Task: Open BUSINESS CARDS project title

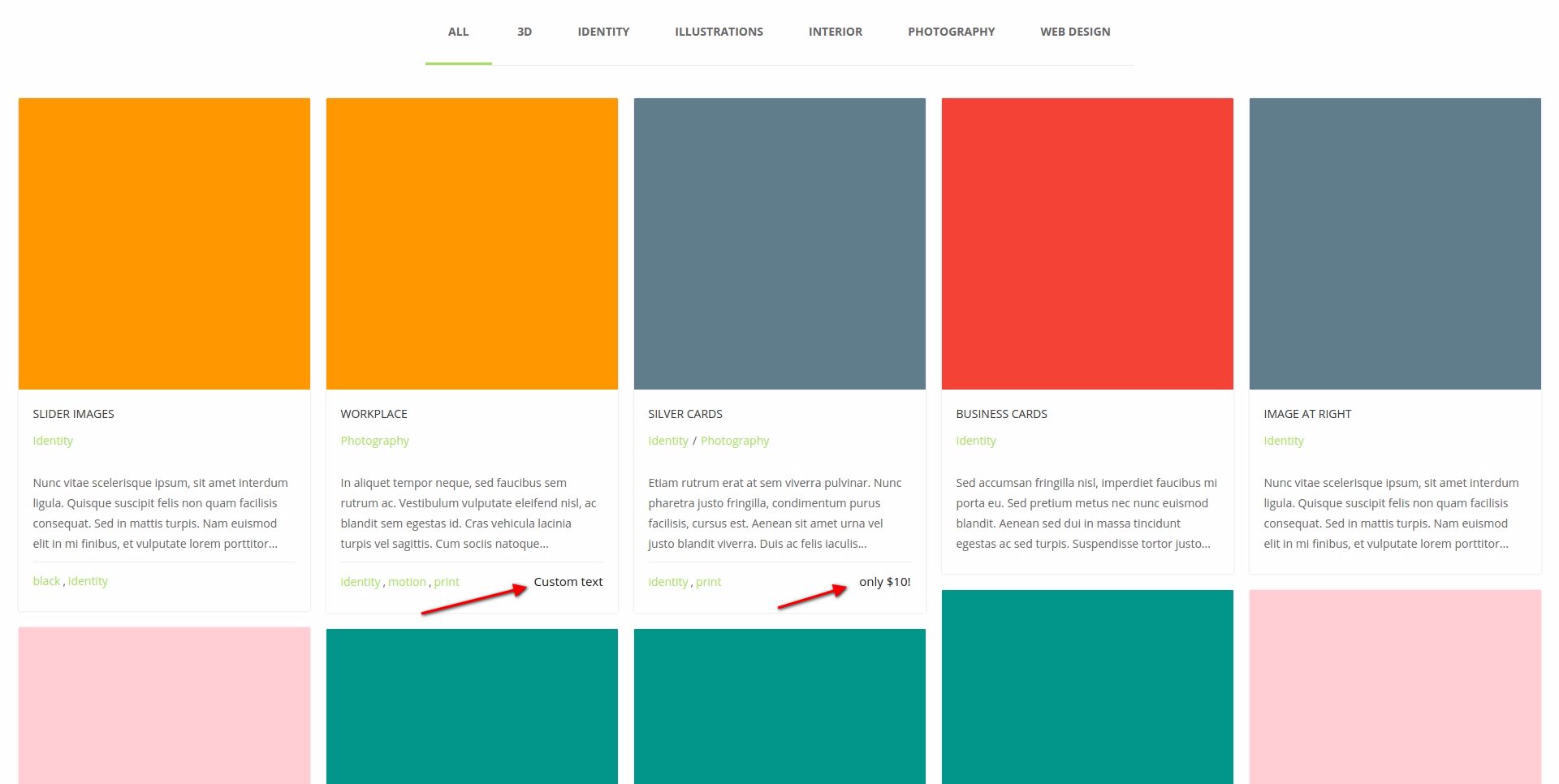Action: click(1001, 414)
